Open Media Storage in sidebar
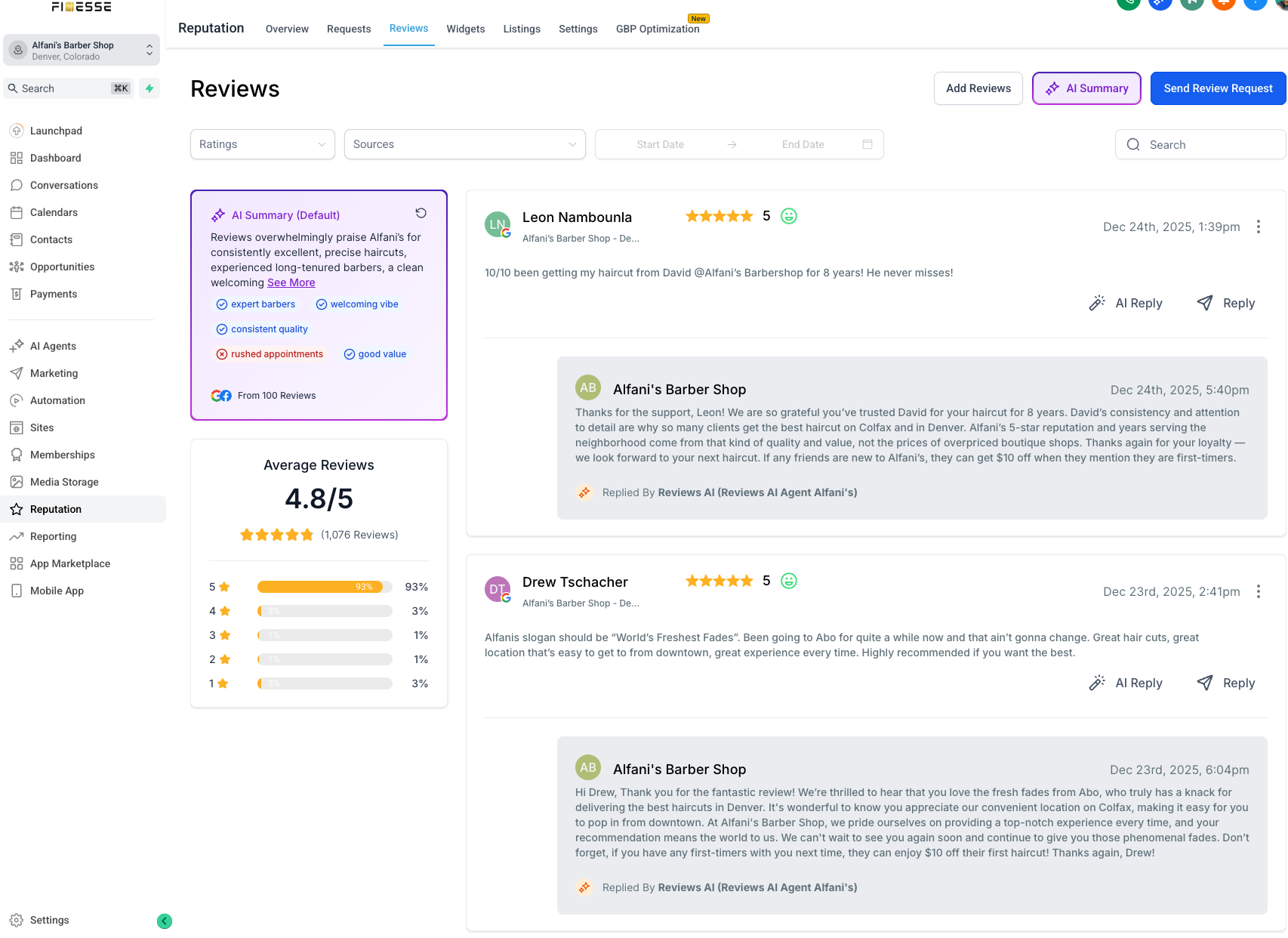 click(83, 482)
